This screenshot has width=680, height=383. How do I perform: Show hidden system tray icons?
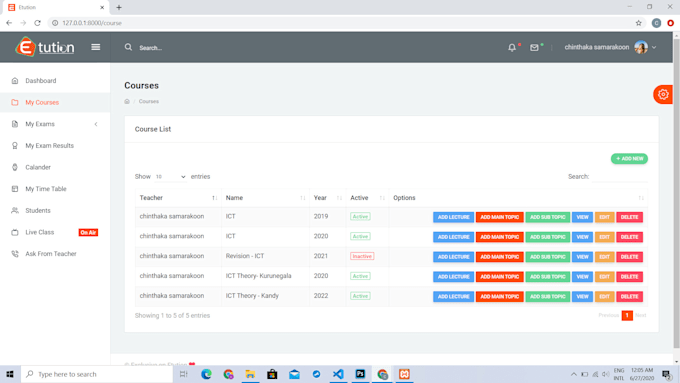point(574,374)
